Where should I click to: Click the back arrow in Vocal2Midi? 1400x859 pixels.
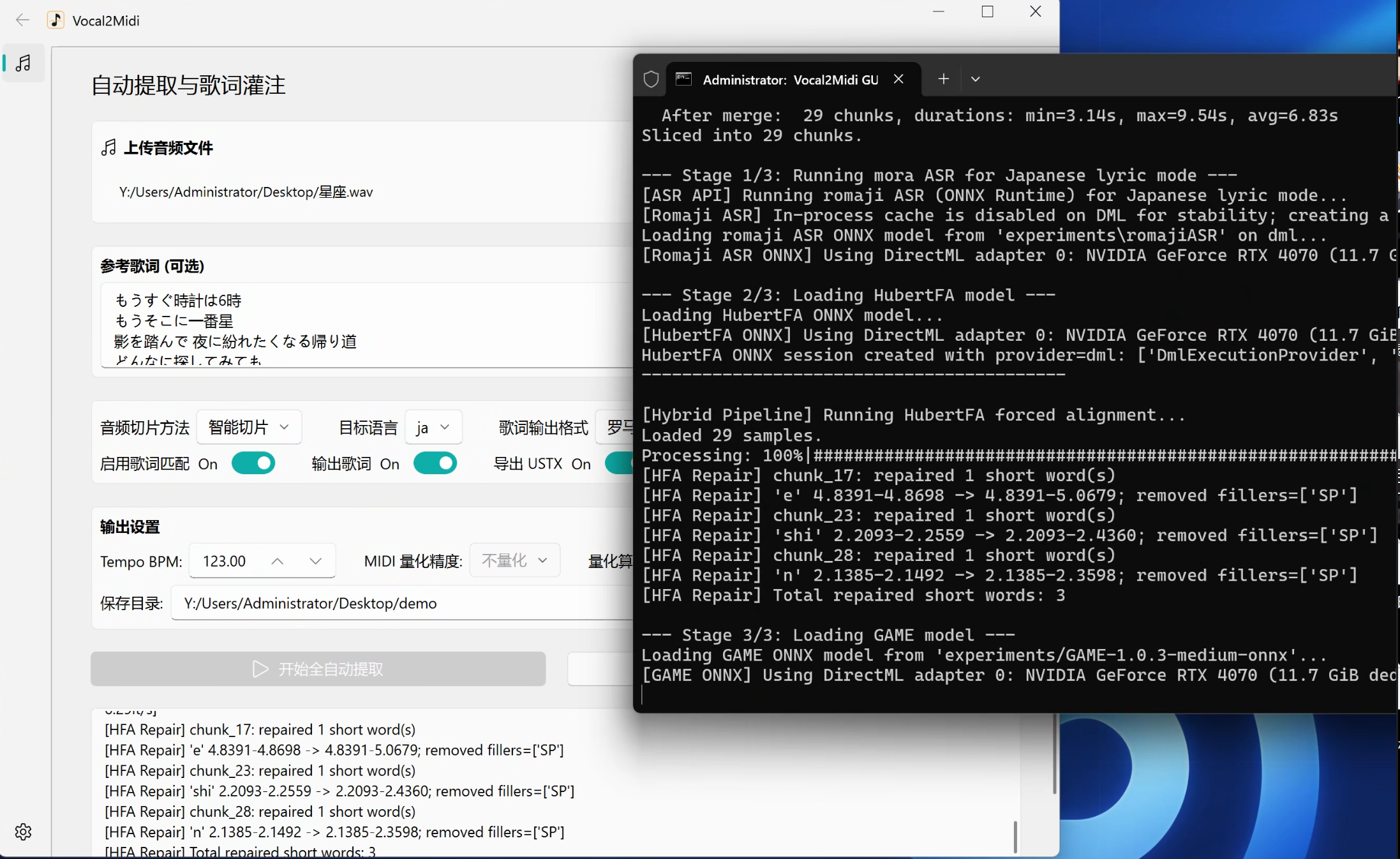pos(23,20)
